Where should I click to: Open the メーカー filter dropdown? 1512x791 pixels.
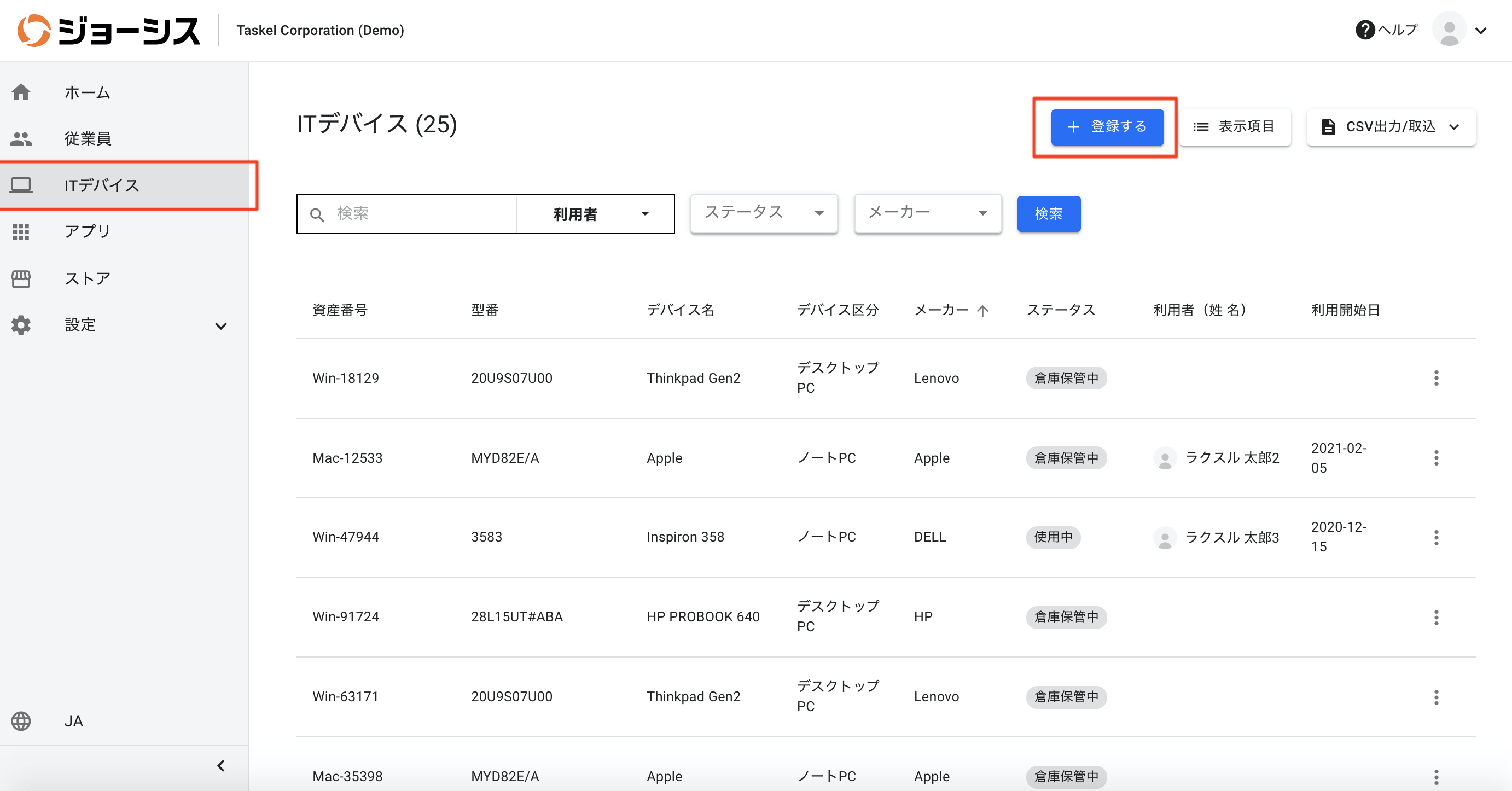927,213
